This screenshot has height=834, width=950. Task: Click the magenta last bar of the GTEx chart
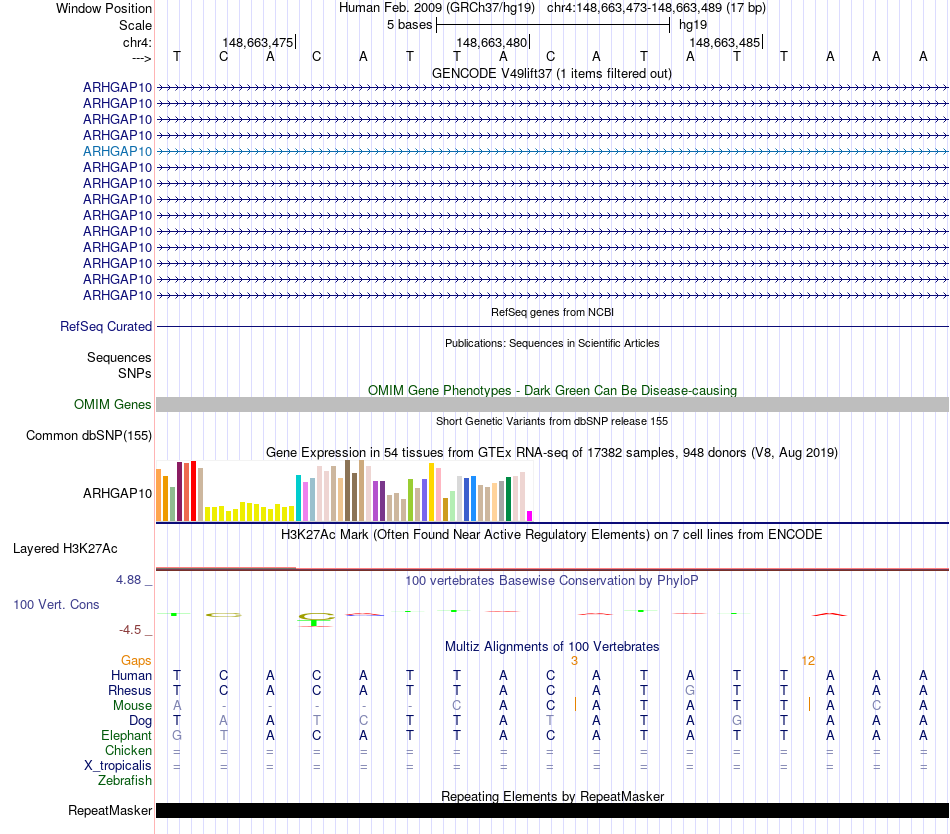(x=530, y=516)
